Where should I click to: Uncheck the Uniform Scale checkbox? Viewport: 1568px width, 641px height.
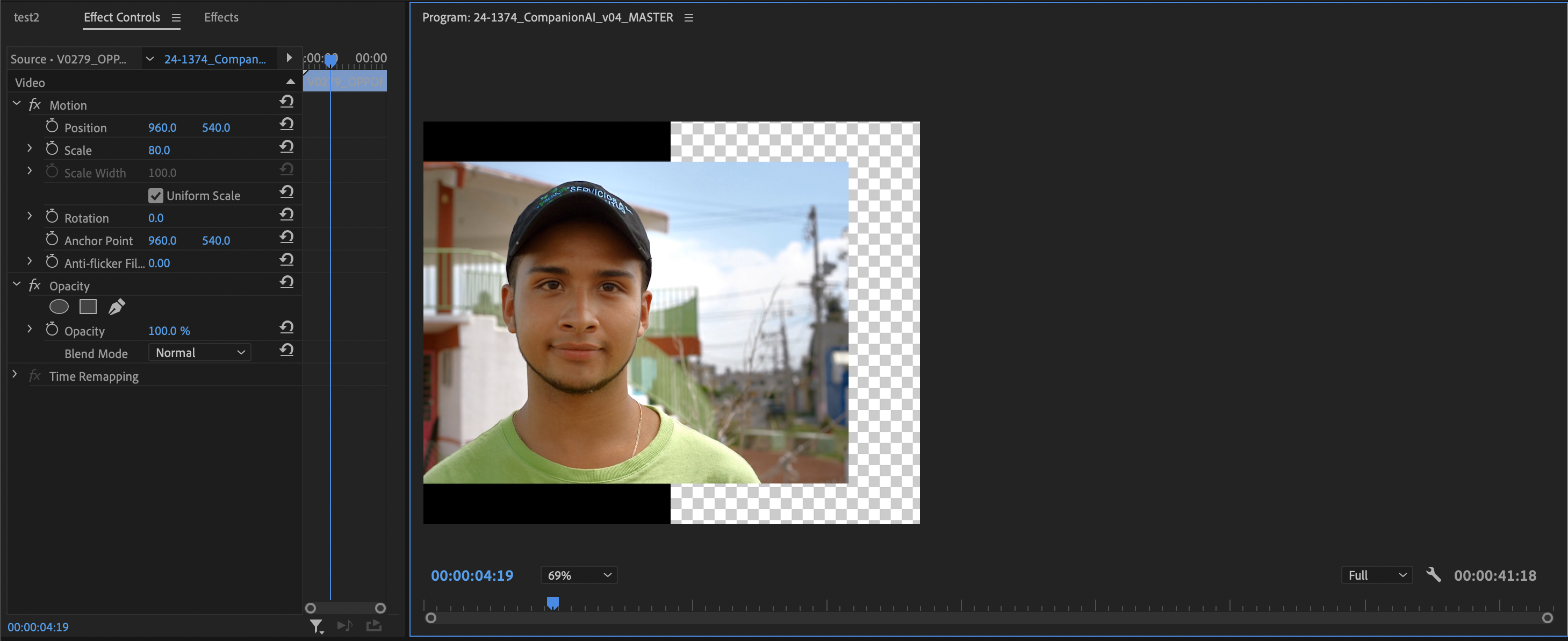point(156,195)
